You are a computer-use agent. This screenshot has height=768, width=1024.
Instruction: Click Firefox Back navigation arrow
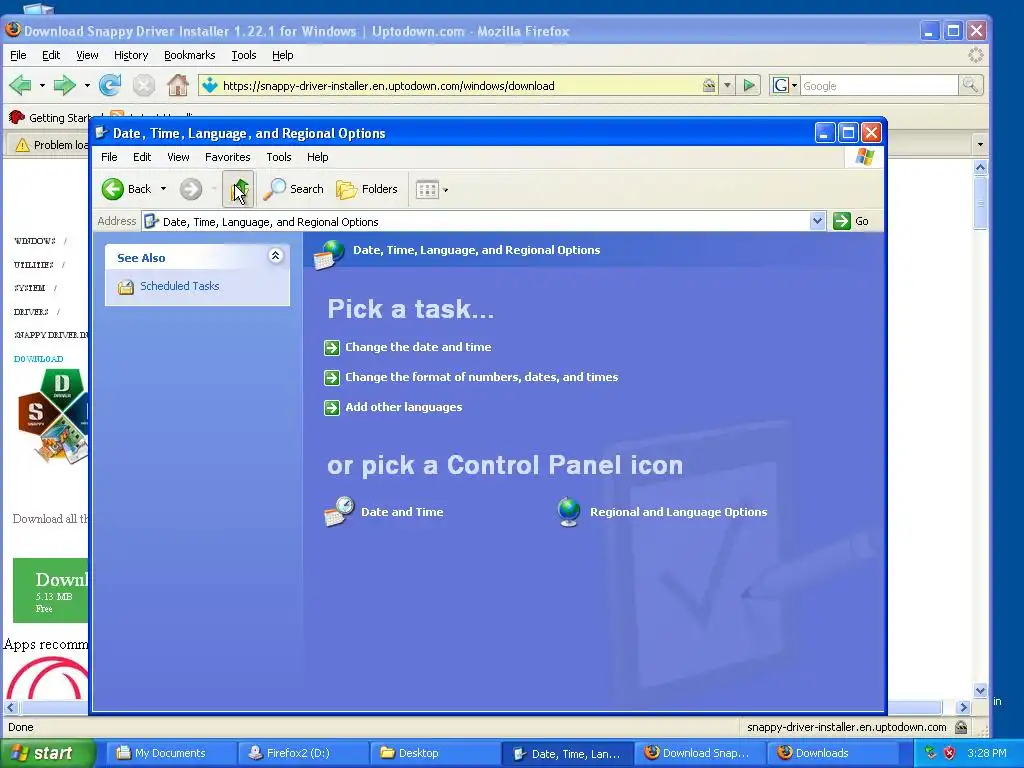pos(20,86)
